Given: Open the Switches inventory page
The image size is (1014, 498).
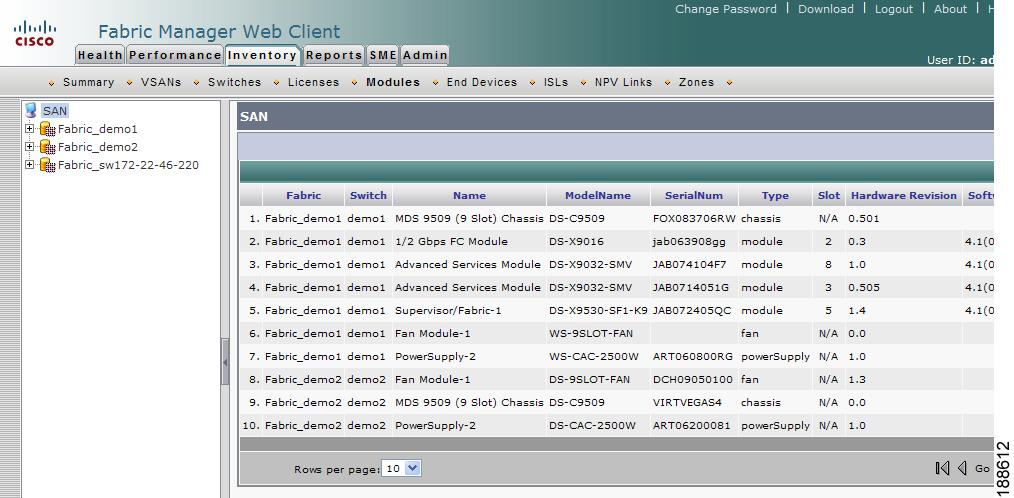Looking at the screenshot, I should click(235, 82).
